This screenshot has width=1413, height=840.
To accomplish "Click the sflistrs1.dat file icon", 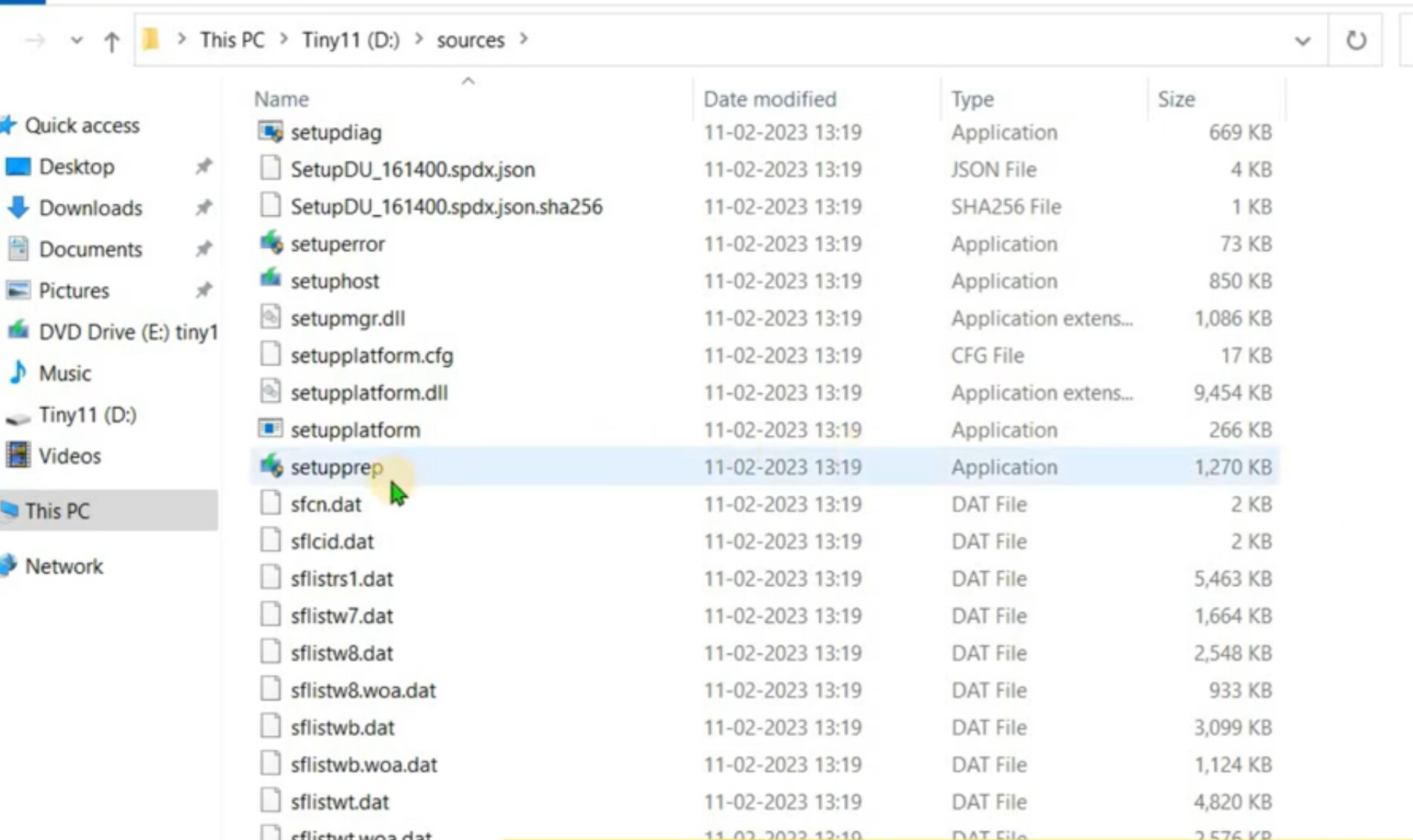I will pos(270,577).
